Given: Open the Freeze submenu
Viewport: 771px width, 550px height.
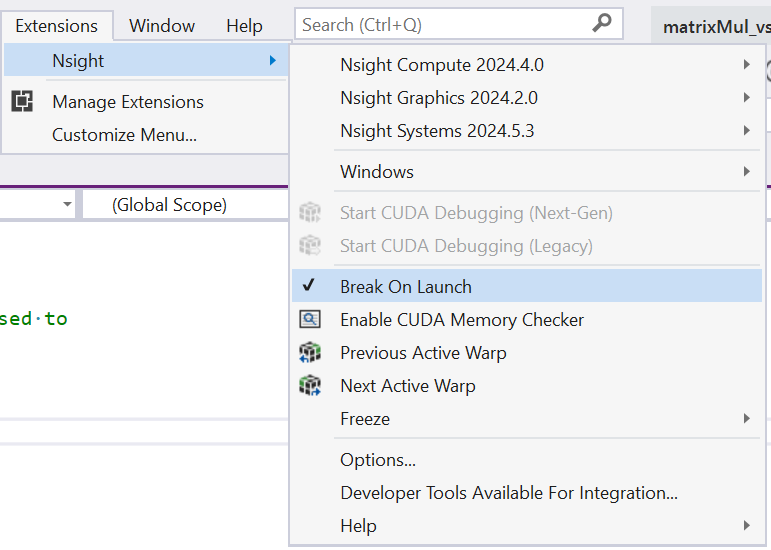Looking at the screenshot, I should (527, 418).
